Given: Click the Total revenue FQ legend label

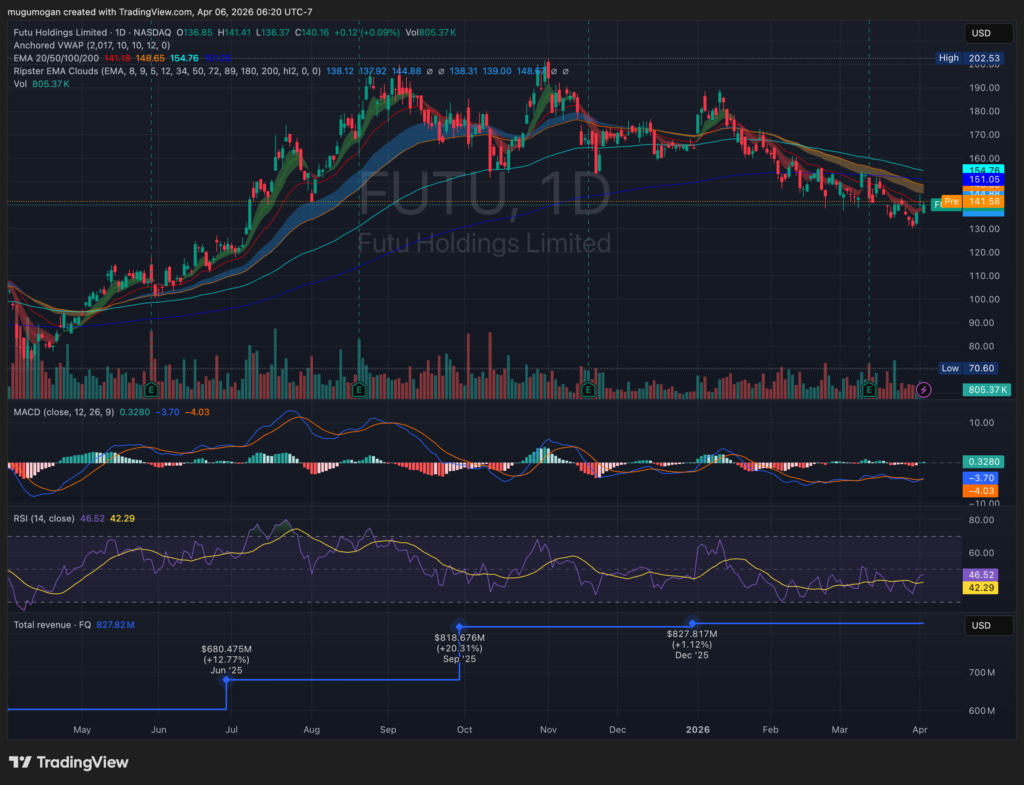Looking at the screenshot, I should click(x=52, y=625).
